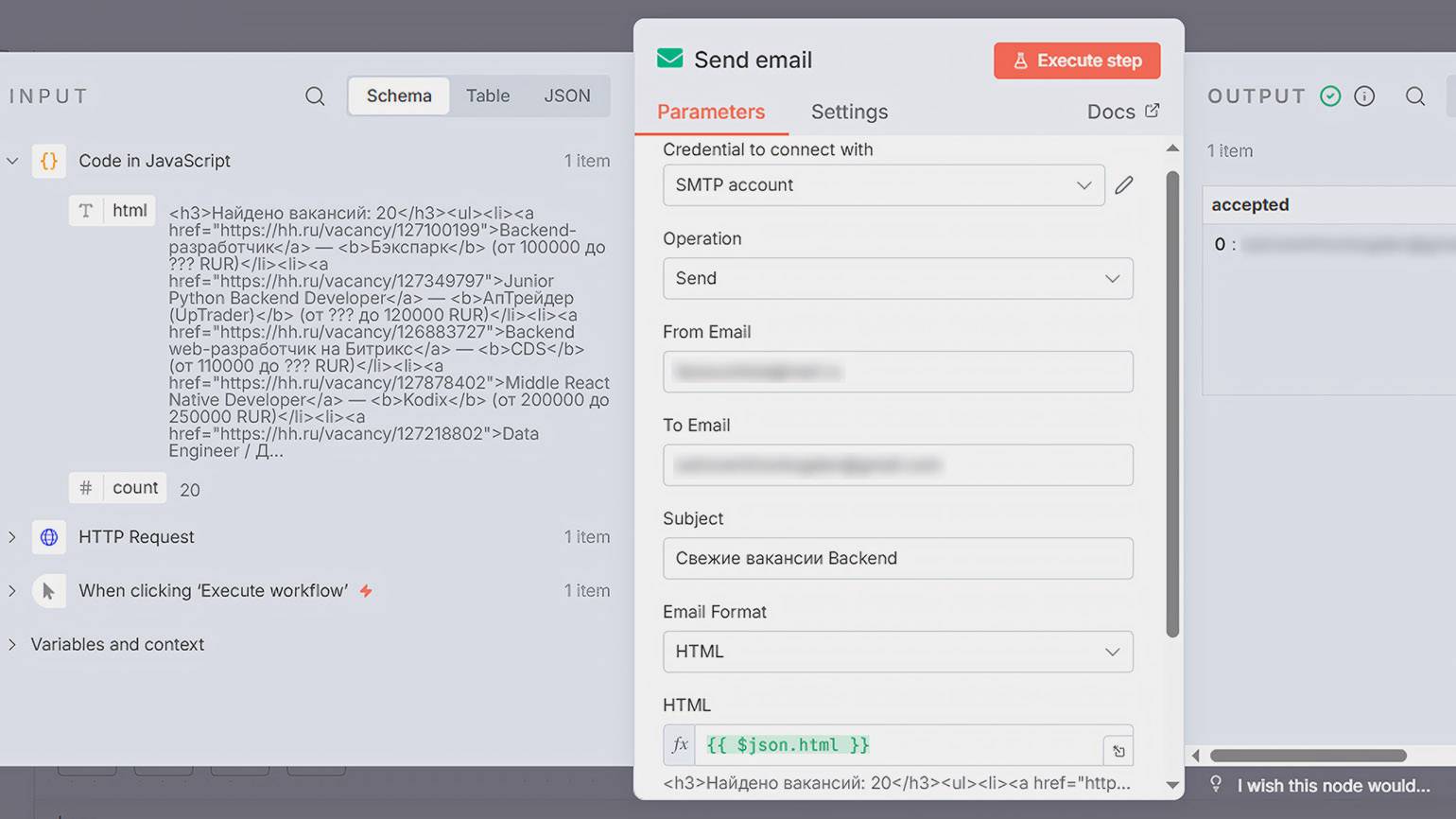The width and height of the screenshot is (1456, 819).
Task: Open the Operation dropdown set to Send
Action: coord(897,279)
